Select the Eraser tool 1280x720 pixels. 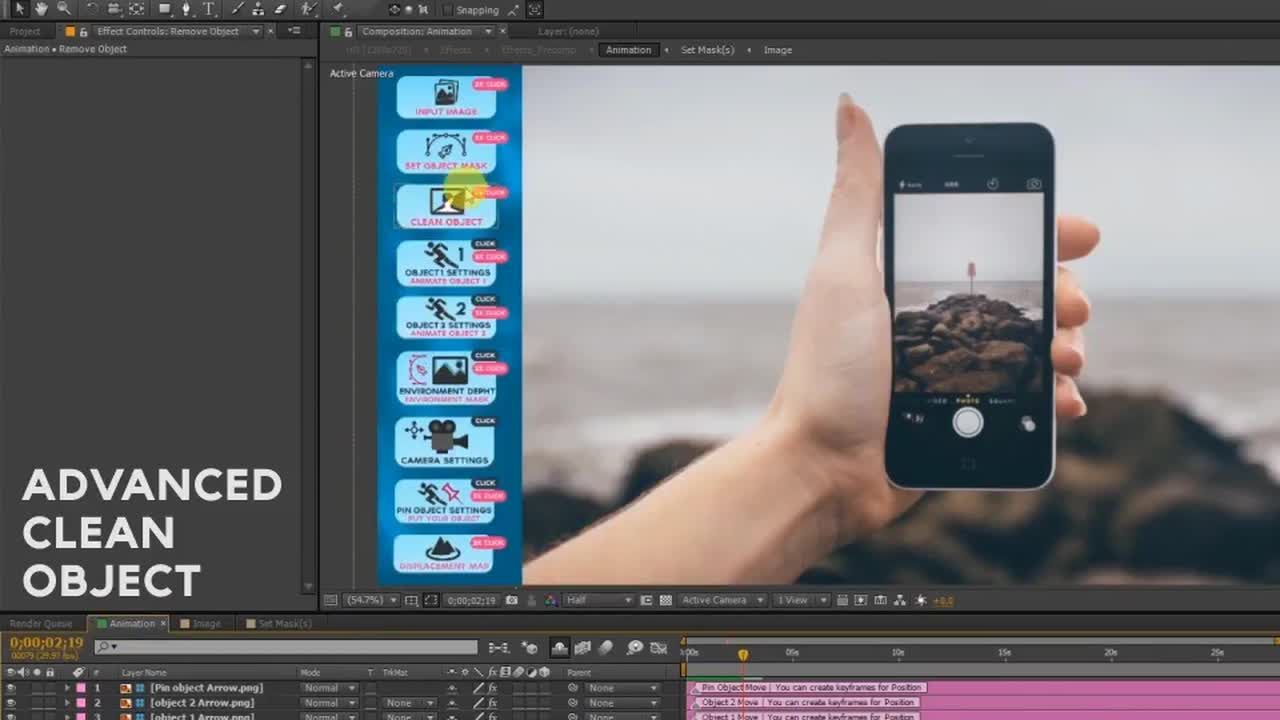click(x=280, y=9)
